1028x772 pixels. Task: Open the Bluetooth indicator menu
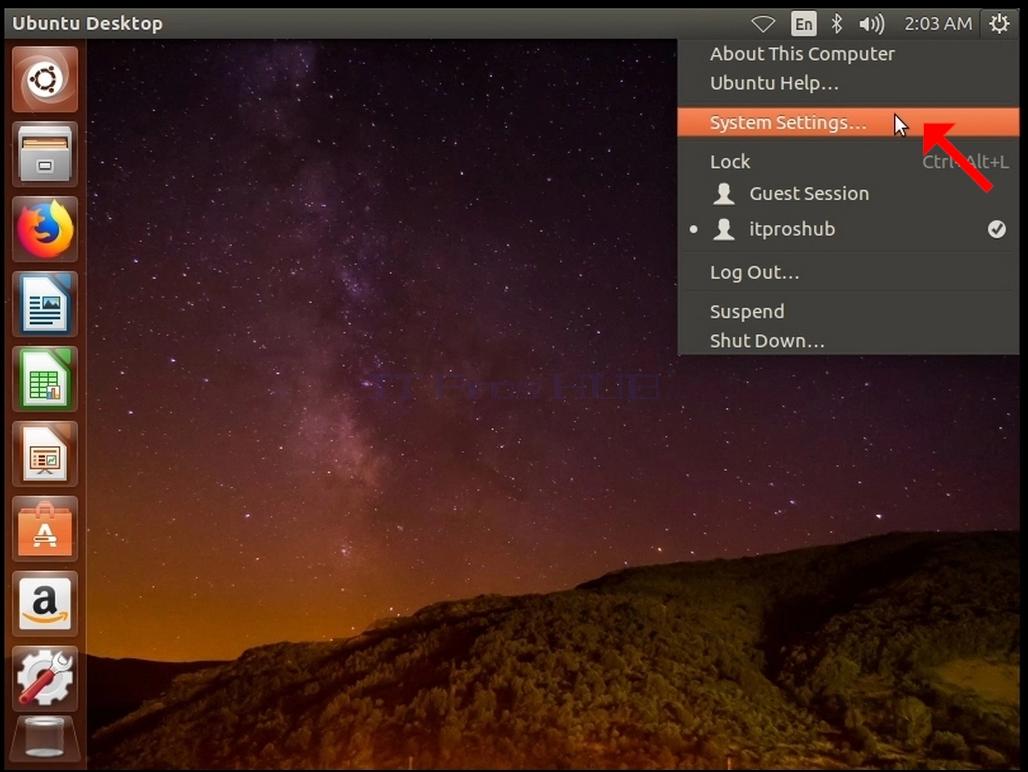837,24
